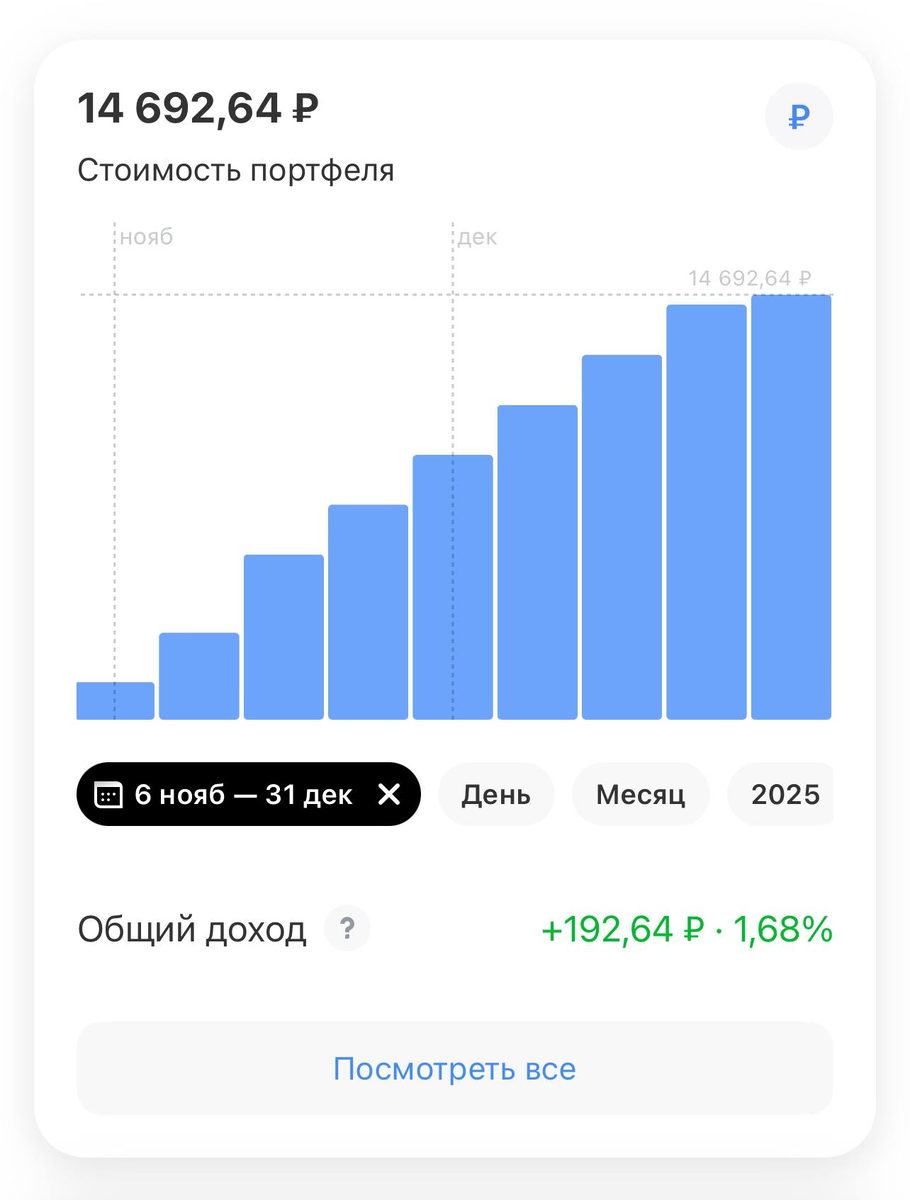Click the нояб gridline label on the chart

click(146, 237)
